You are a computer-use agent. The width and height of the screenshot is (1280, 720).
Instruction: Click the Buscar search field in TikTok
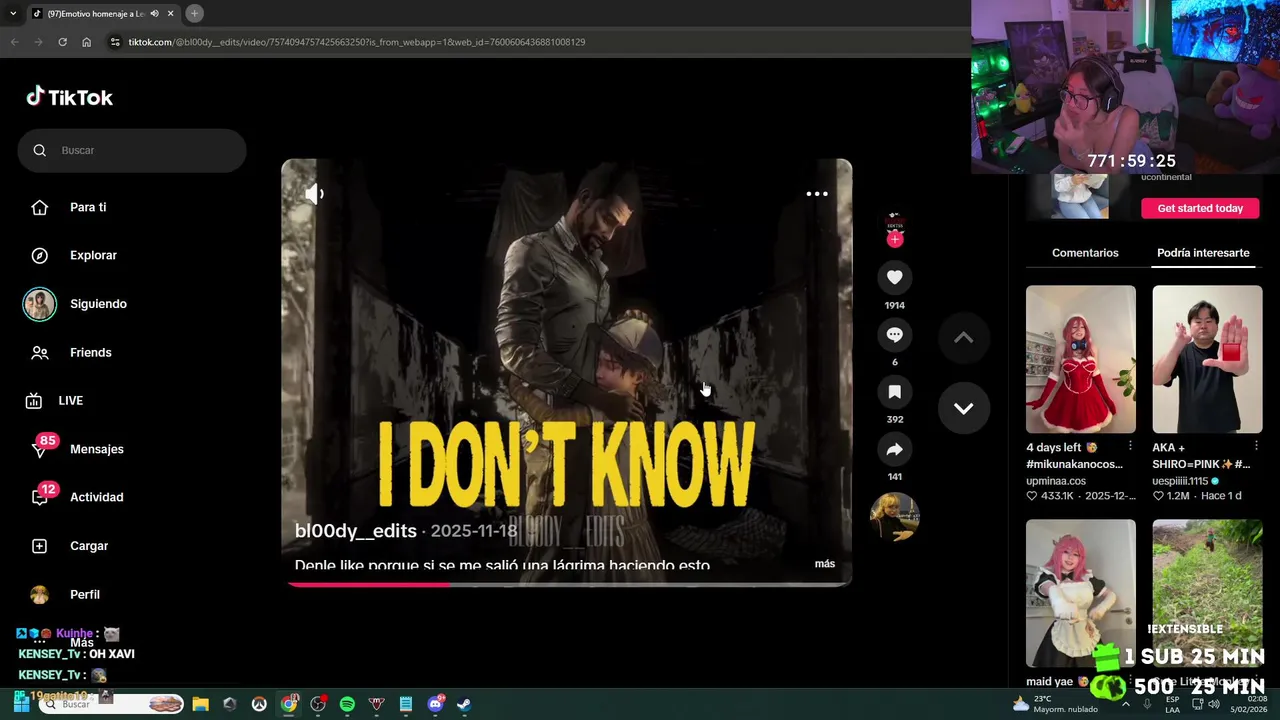pyautogui.click(x=132, y=150)
